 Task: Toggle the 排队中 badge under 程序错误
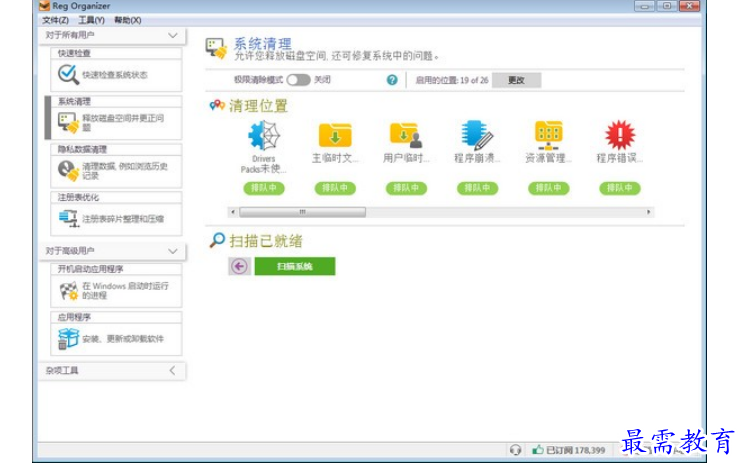point(620,188)
